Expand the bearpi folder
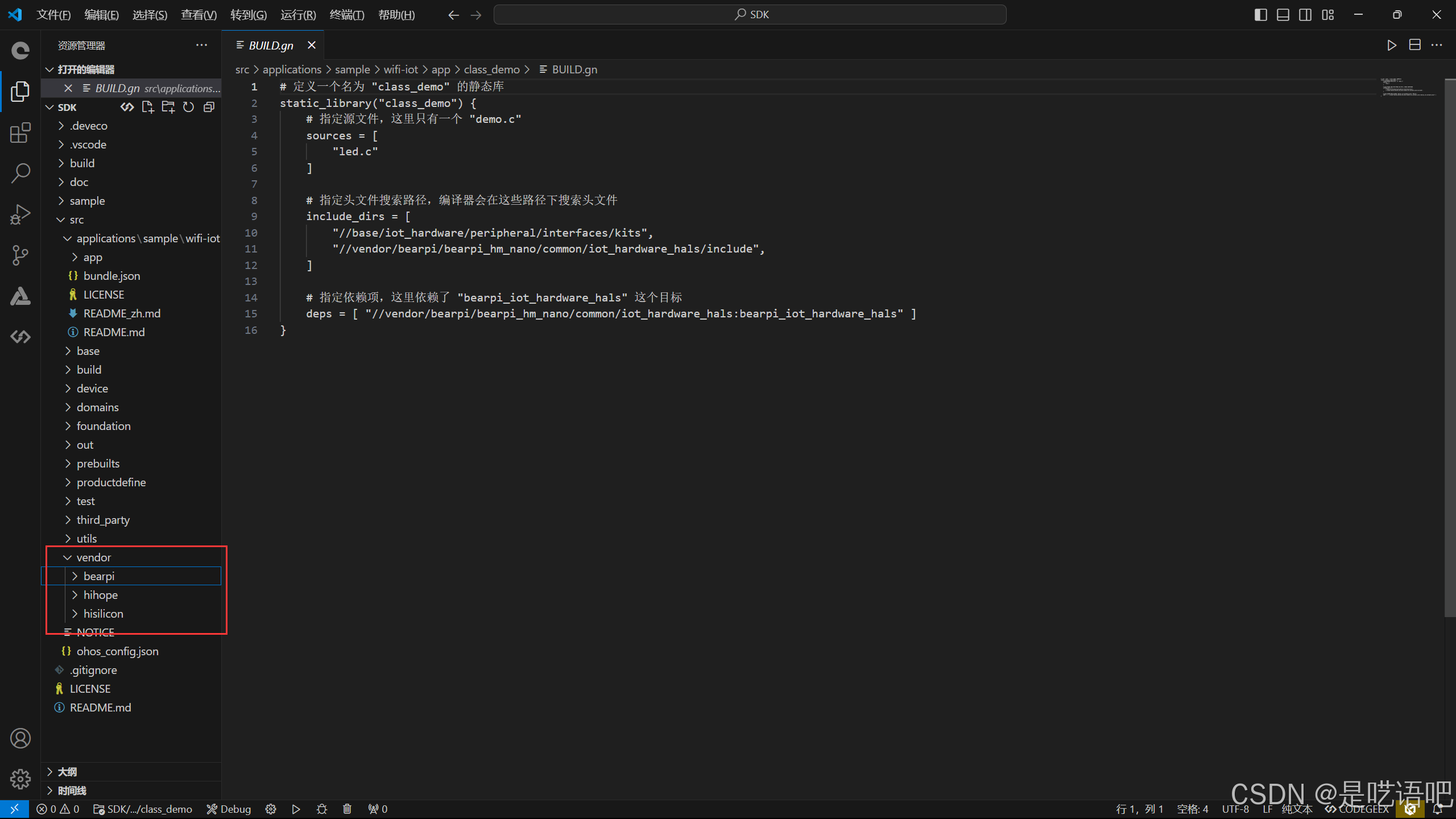Screen dimensions: 1456x819 (99, 576)
